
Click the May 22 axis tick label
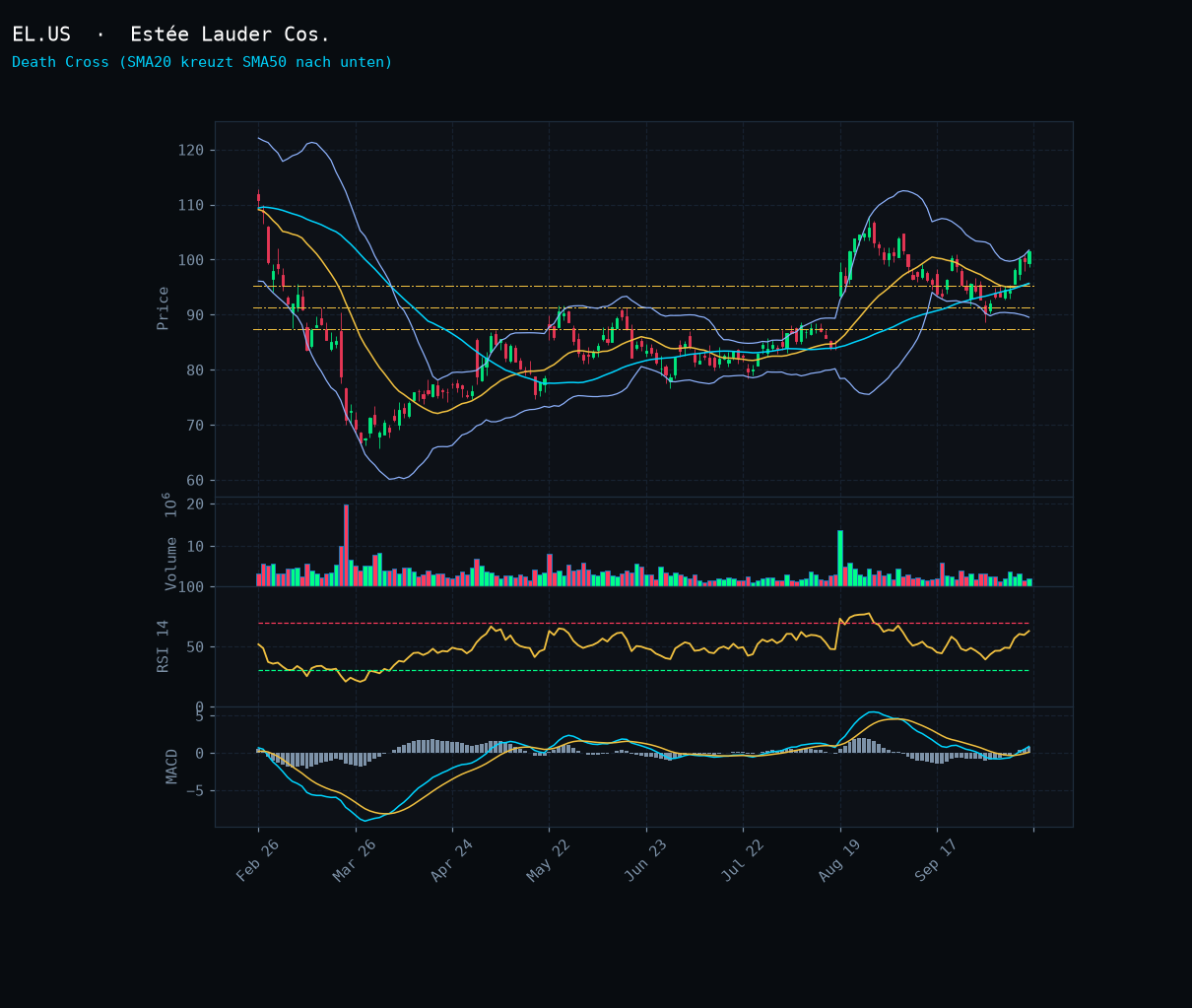549,861
